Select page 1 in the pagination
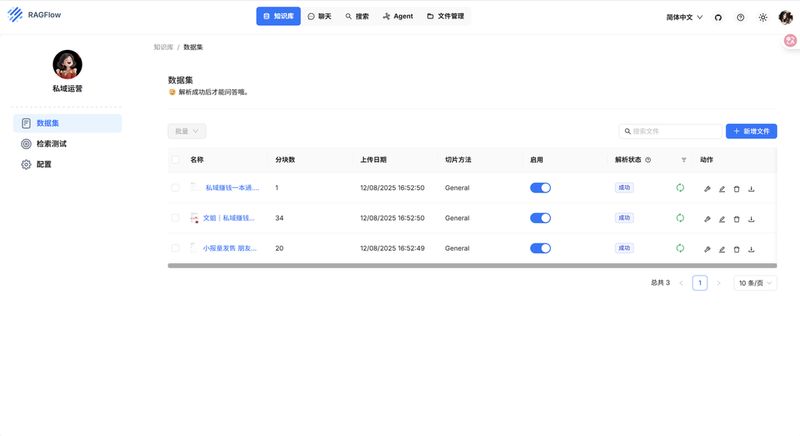The height and width of the screenshot is (436, 800). [699, 283]
